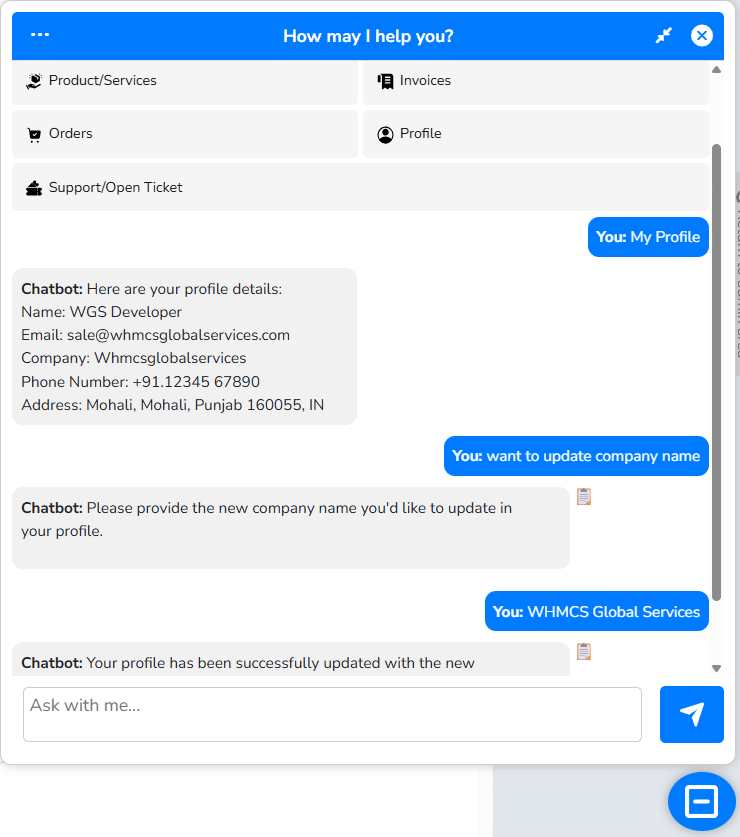Select the Invoices quick option
740x837 pixels.
click(x=536, y=81)
